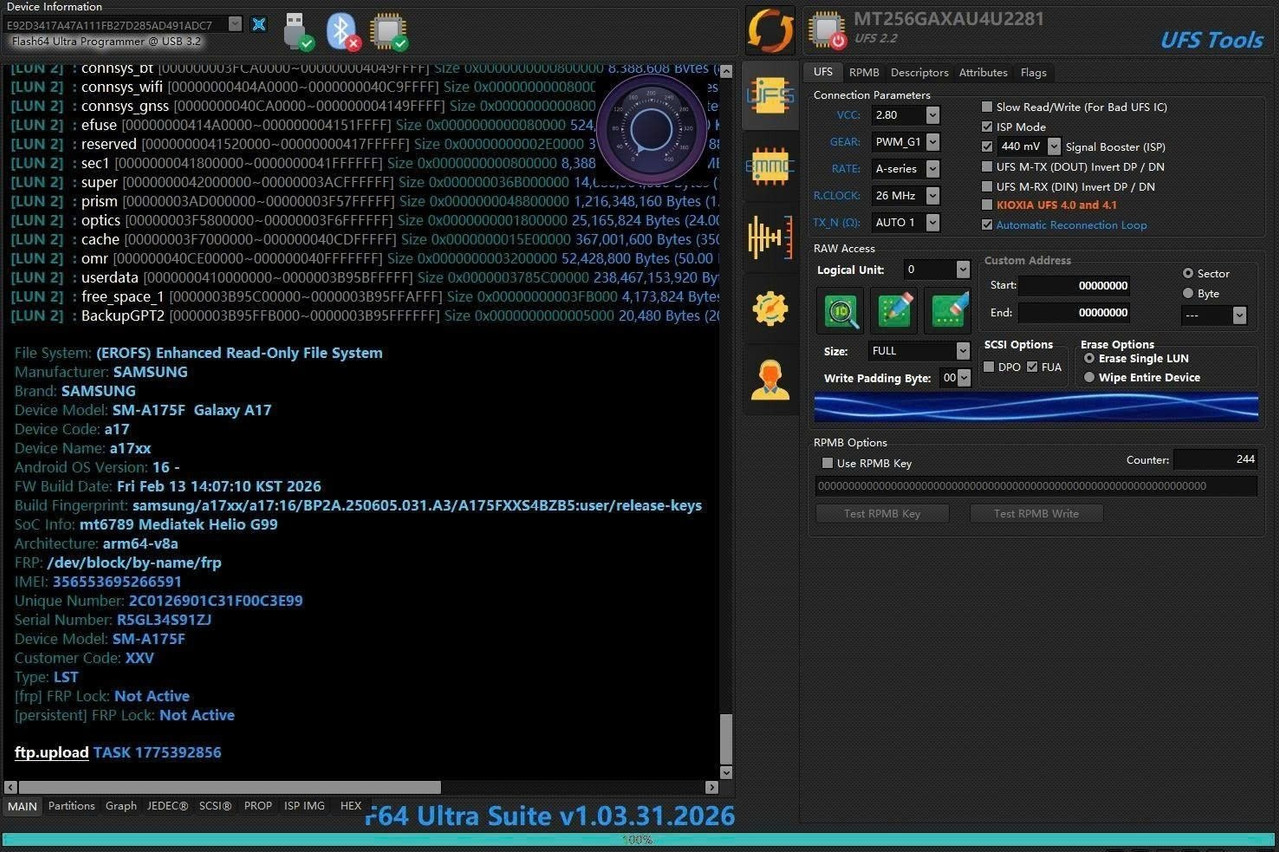1279x852 pixels.
Task: Click the orange refresh/reconnect arrows icon
Action: 770,30
